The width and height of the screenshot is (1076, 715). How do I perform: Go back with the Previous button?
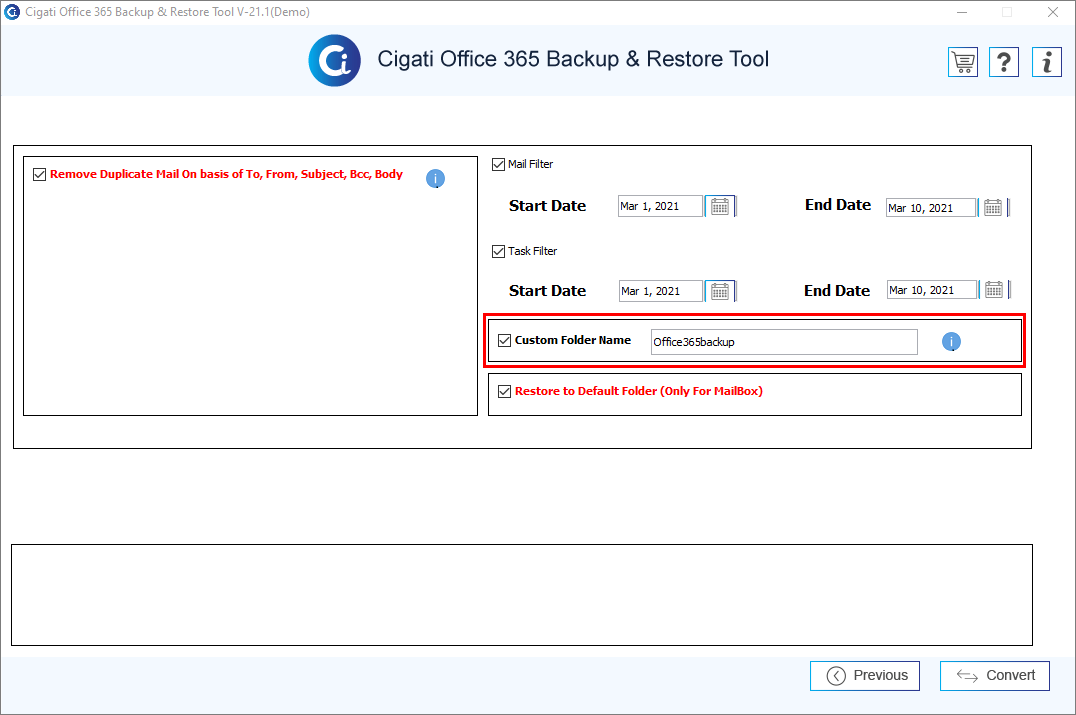point(865,676)
